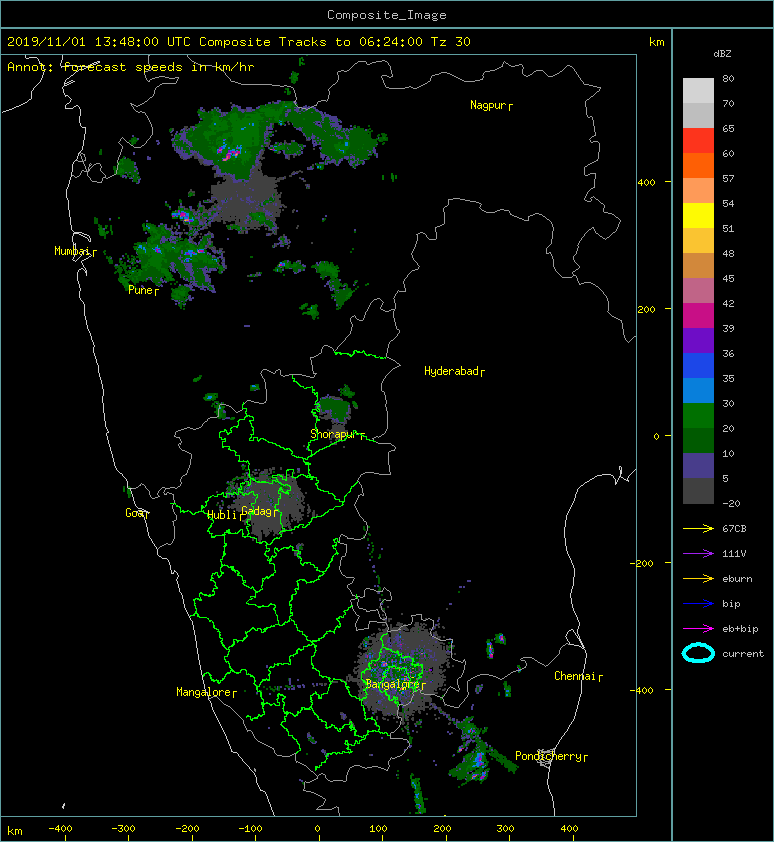This screenshot has height=842, width=774.
Task: Click the purple 111V arrow legend icon
Action: (698, 554)
